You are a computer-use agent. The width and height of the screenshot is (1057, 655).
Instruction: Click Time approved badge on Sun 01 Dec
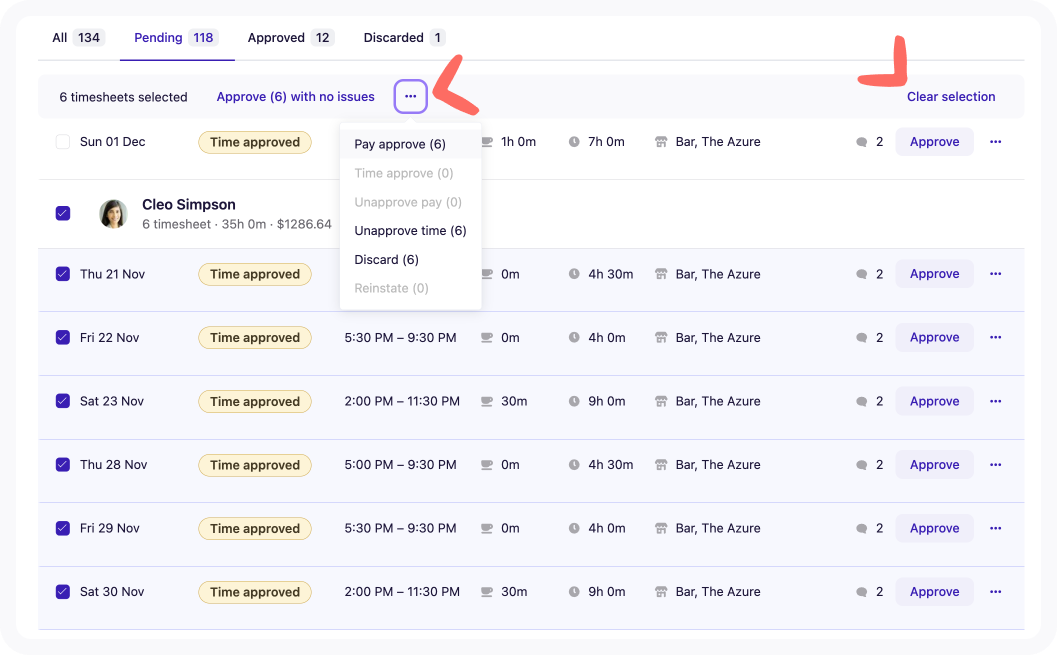[x=255, y=142]
